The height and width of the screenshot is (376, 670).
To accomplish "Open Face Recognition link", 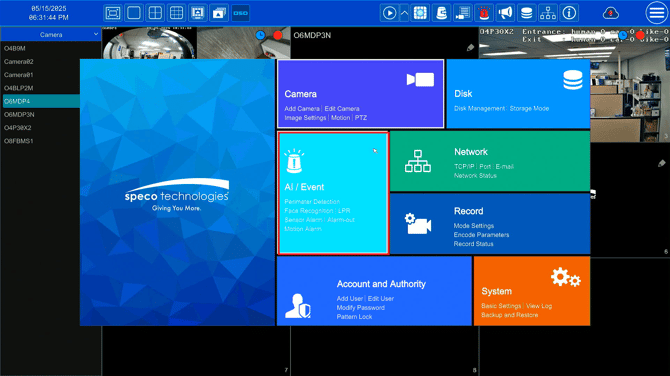I will [309, 211].
